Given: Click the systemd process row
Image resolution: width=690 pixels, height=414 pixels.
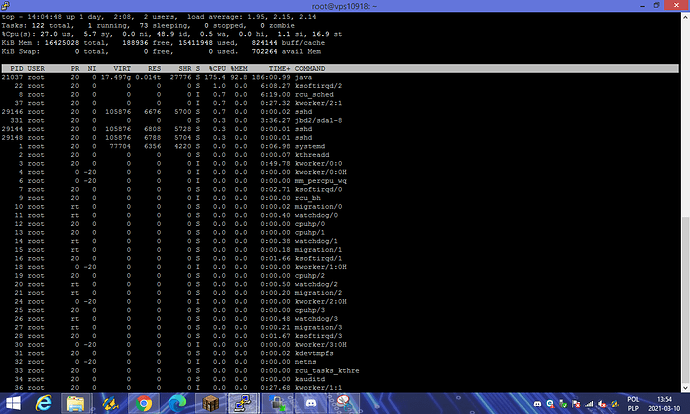Looking at the screenshot, I should point(150,145).
